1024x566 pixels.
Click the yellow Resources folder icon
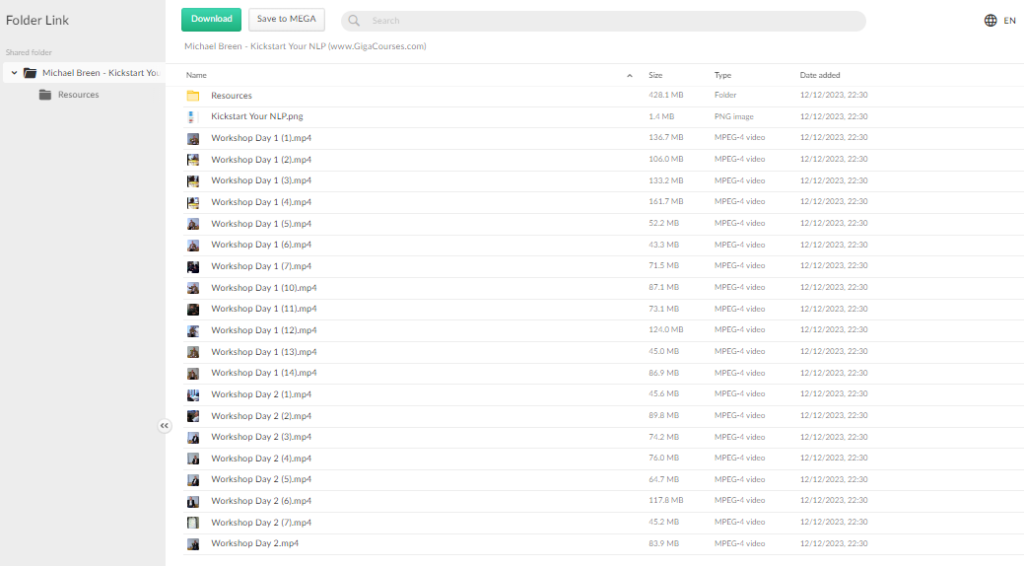[193, 96]
